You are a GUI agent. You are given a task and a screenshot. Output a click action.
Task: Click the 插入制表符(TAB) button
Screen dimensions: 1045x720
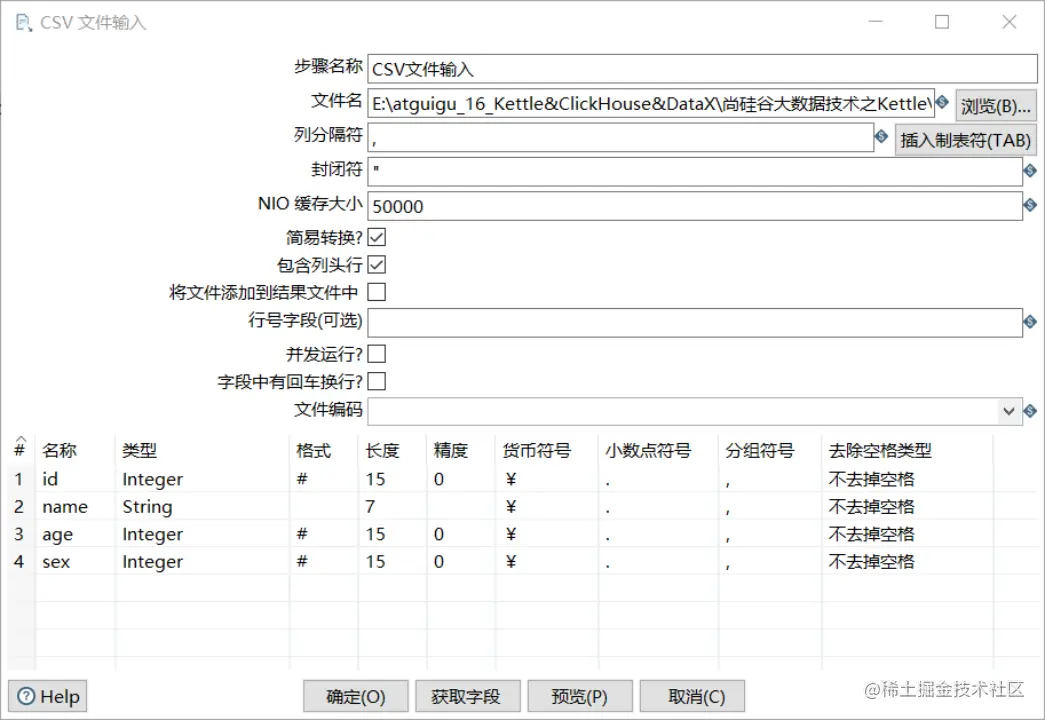(965, 140)
